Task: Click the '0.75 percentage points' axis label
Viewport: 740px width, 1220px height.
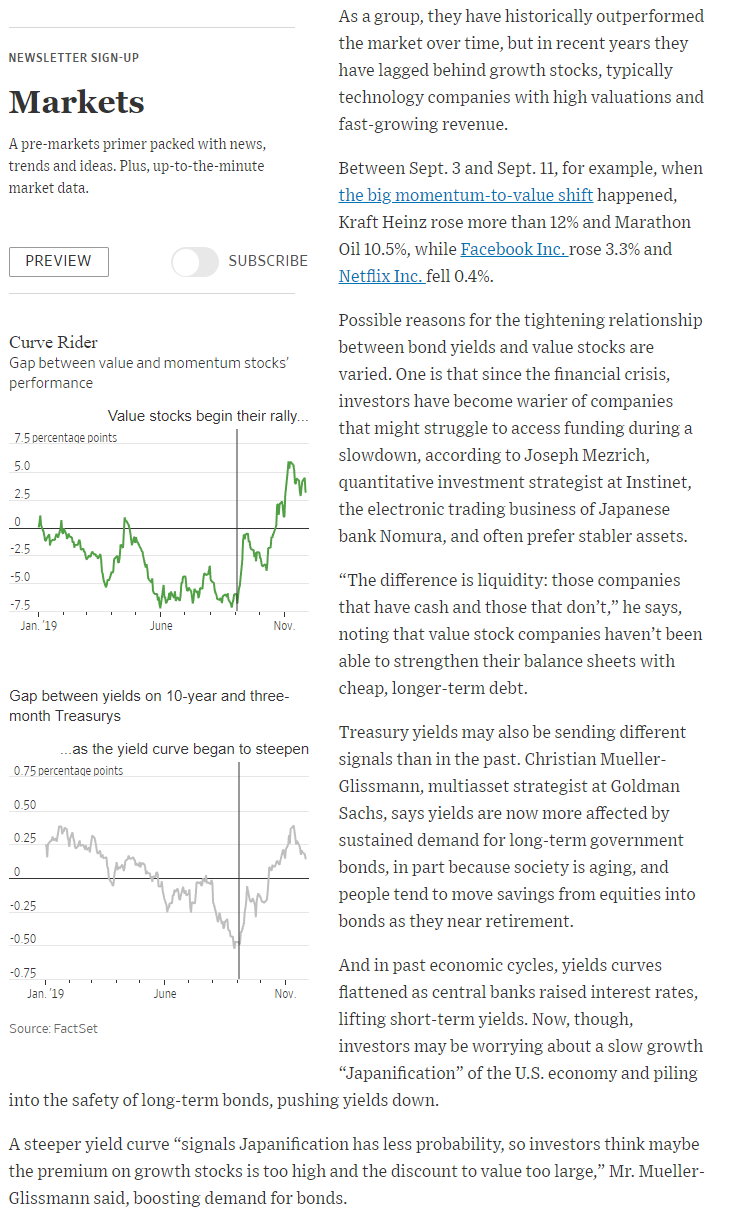Action: click(x=68, y=771)
